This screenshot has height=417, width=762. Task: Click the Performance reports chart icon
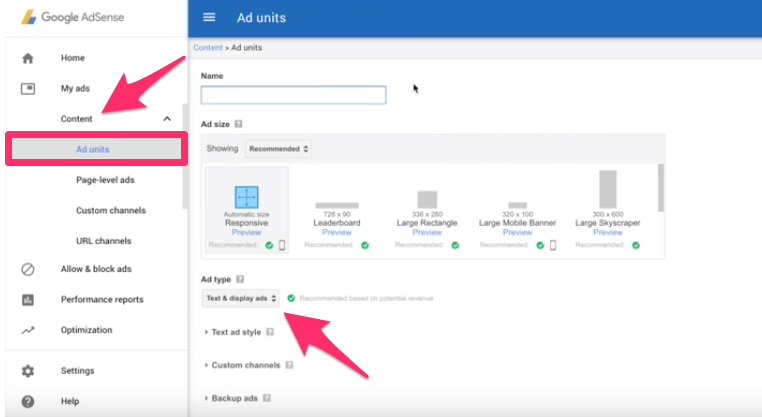28,300
